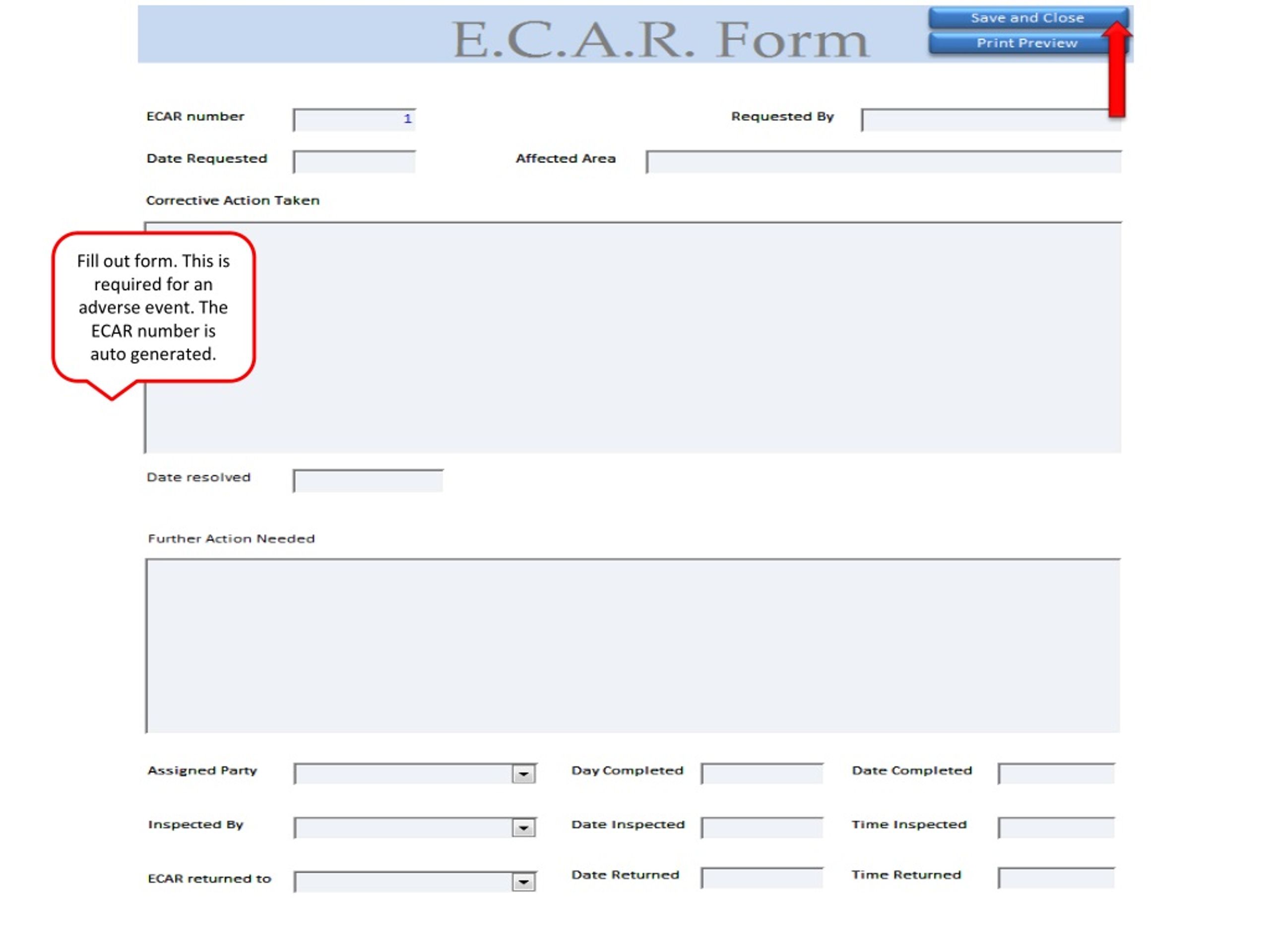Click the Time Inspected label
Screen dimensions: 1270x952
click(x=909, y=825)
